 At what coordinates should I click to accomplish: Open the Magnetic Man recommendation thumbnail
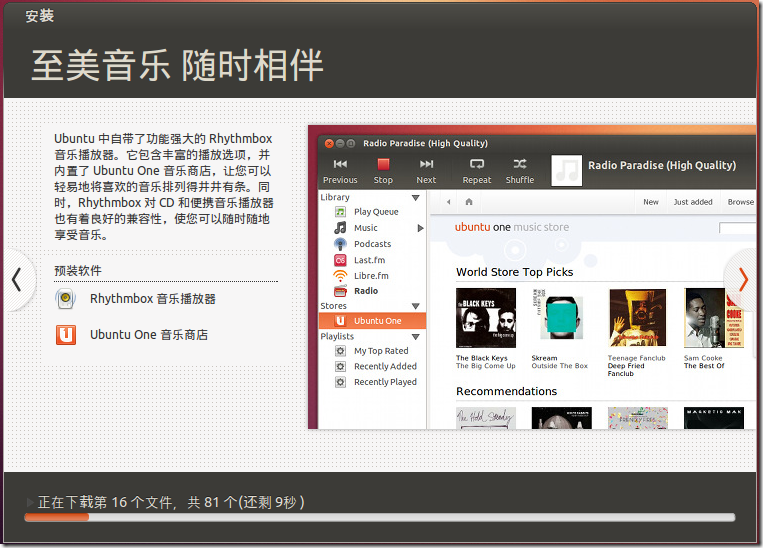tap(714, 418)
